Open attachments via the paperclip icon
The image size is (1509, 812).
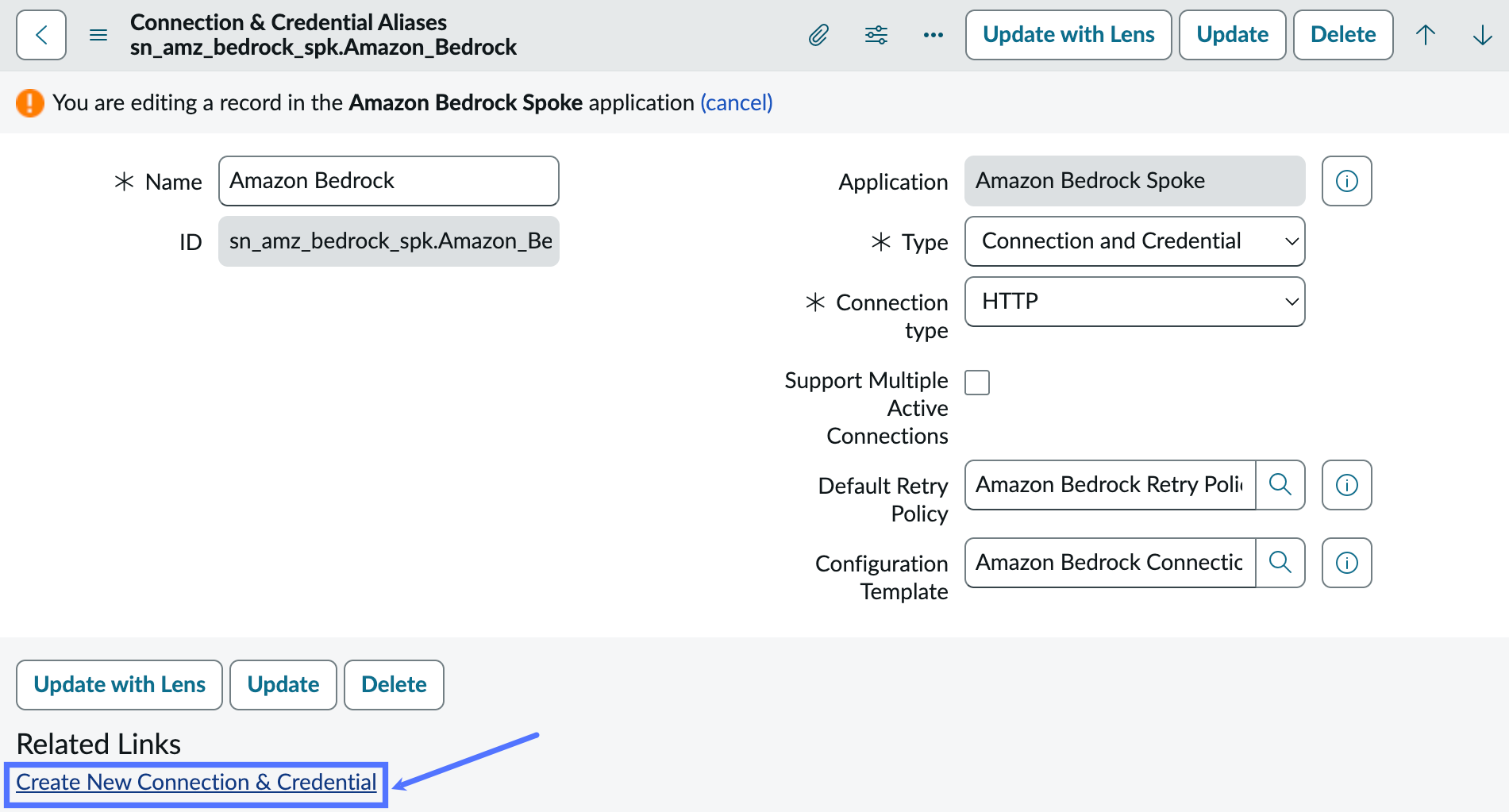coord(818,35)
